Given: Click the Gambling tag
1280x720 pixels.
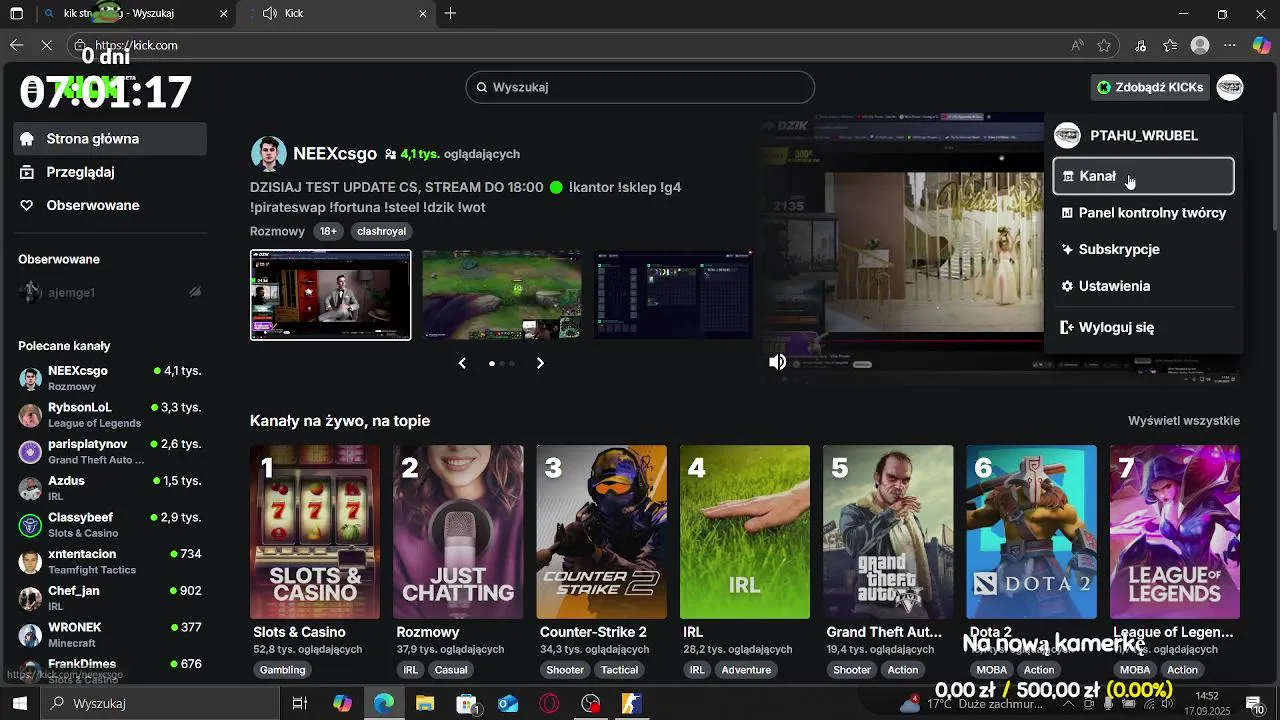Looking at the screenshot, I should pyautogui.click(x=283, y=670).
